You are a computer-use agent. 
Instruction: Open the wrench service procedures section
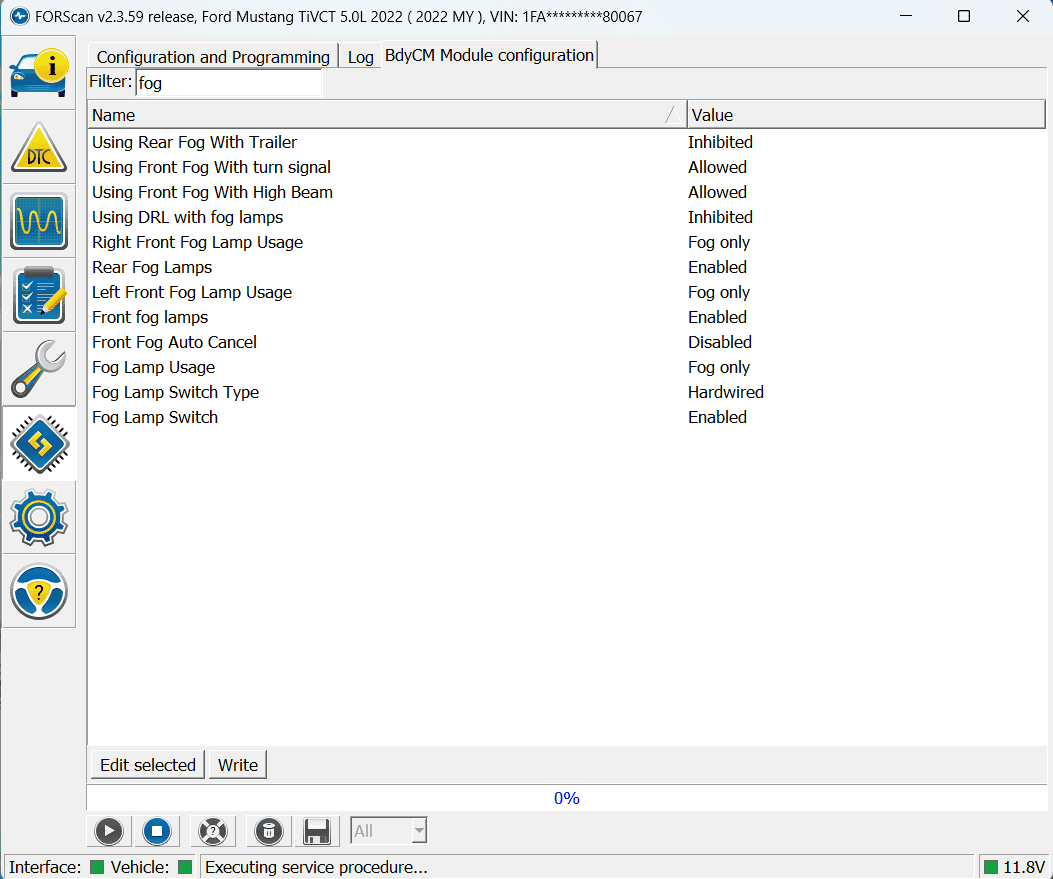tap(39, 369)
